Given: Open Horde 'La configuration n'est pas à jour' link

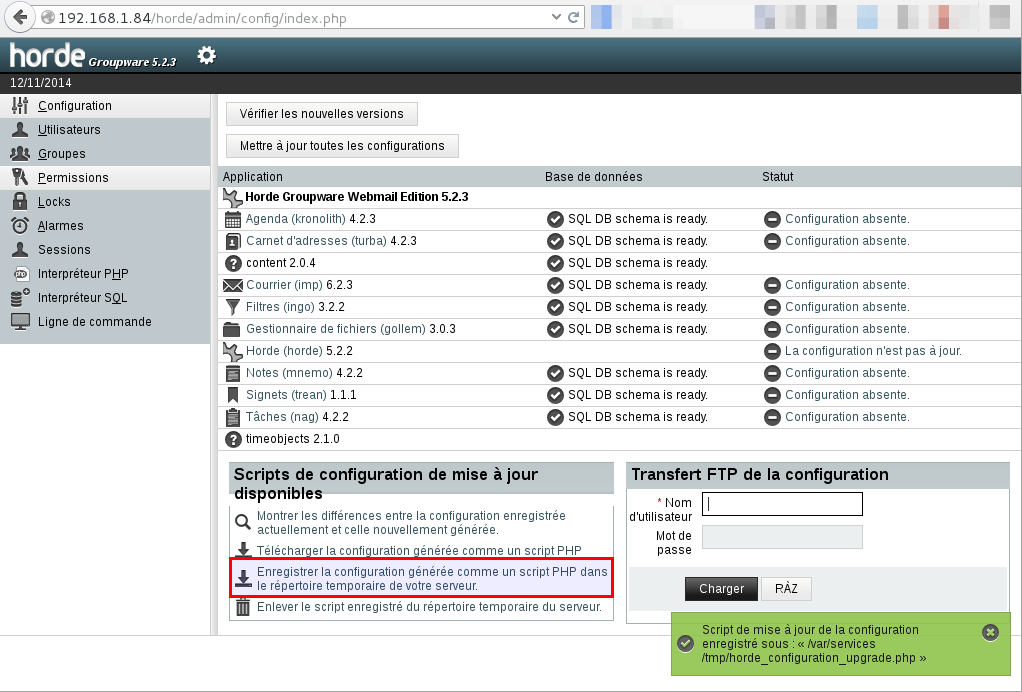Looking at the screenshot, I should (873, 351).
